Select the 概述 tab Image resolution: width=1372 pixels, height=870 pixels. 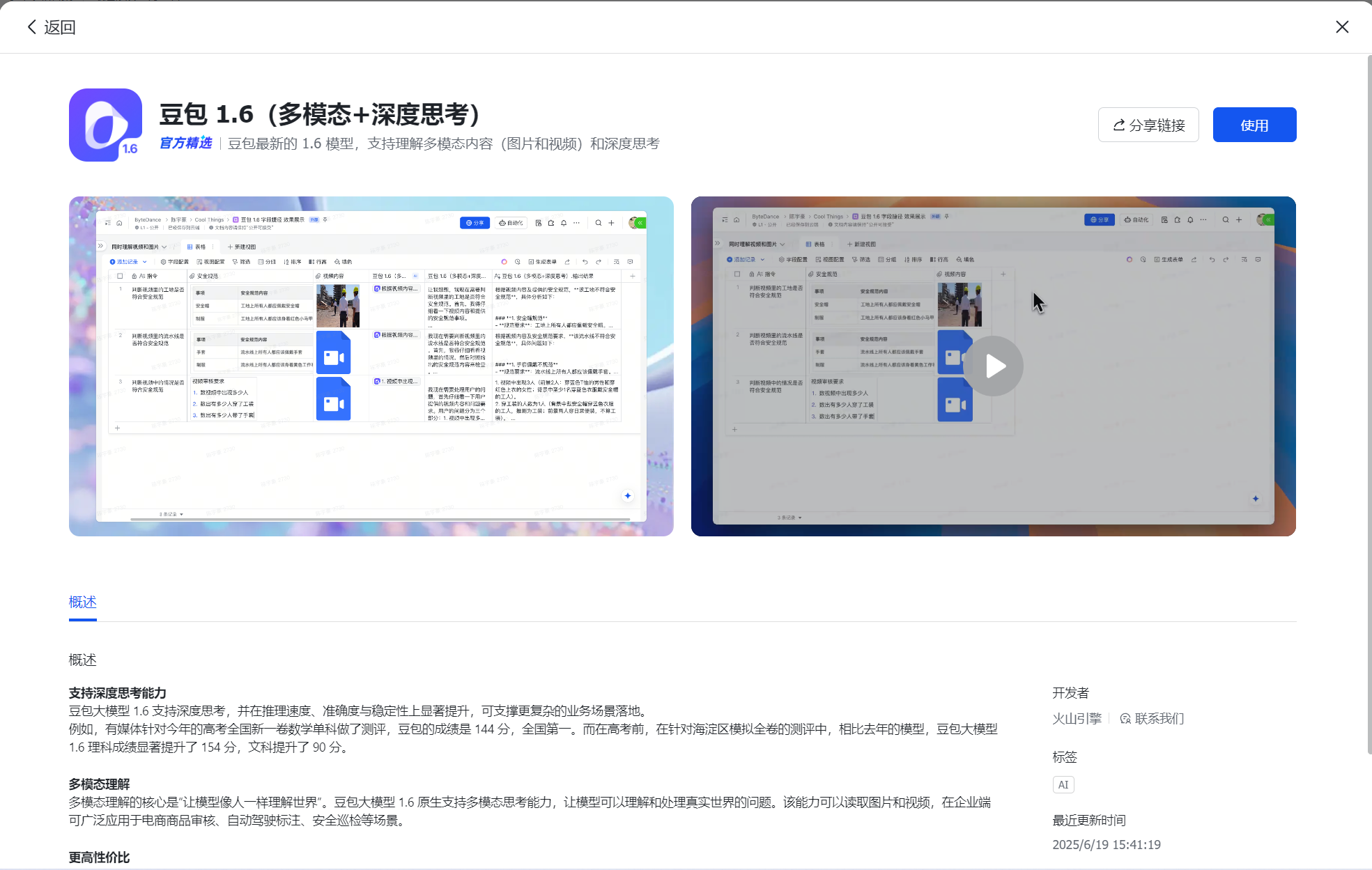82,602
